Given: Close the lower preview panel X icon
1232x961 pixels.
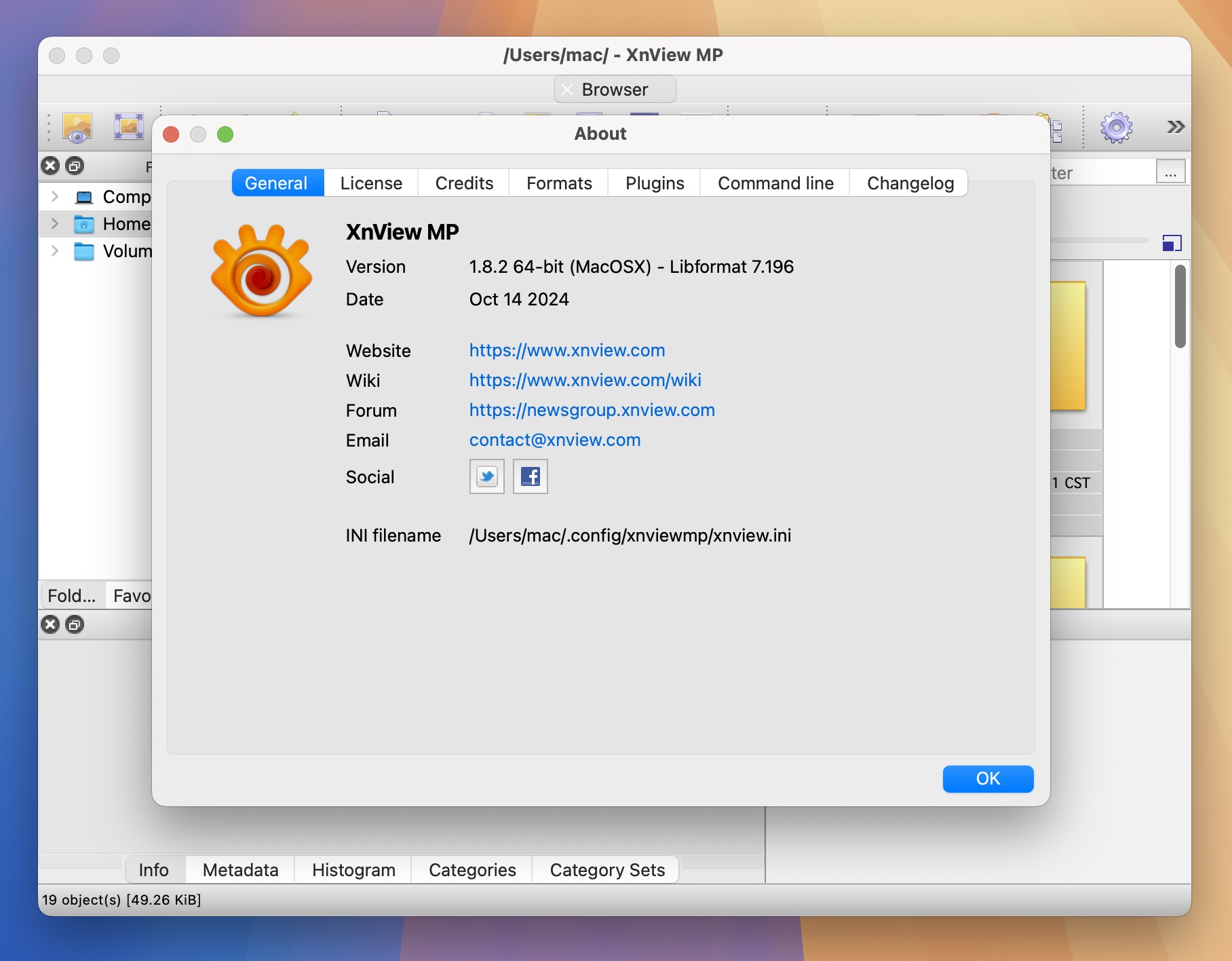Looking at the screenshot, I should coord(50,624).
